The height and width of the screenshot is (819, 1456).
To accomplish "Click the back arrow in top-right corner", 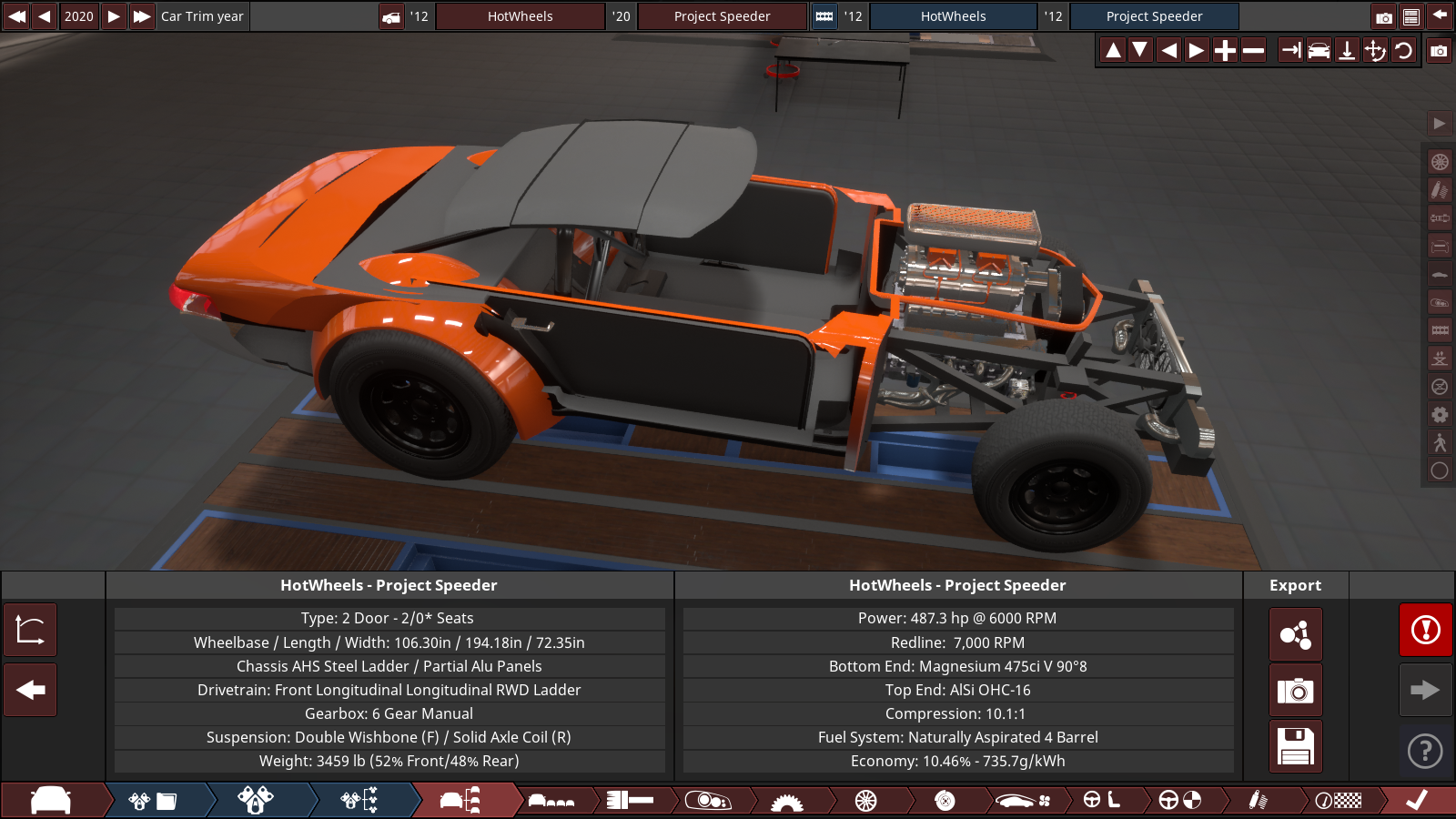I will coord(1440,16).
